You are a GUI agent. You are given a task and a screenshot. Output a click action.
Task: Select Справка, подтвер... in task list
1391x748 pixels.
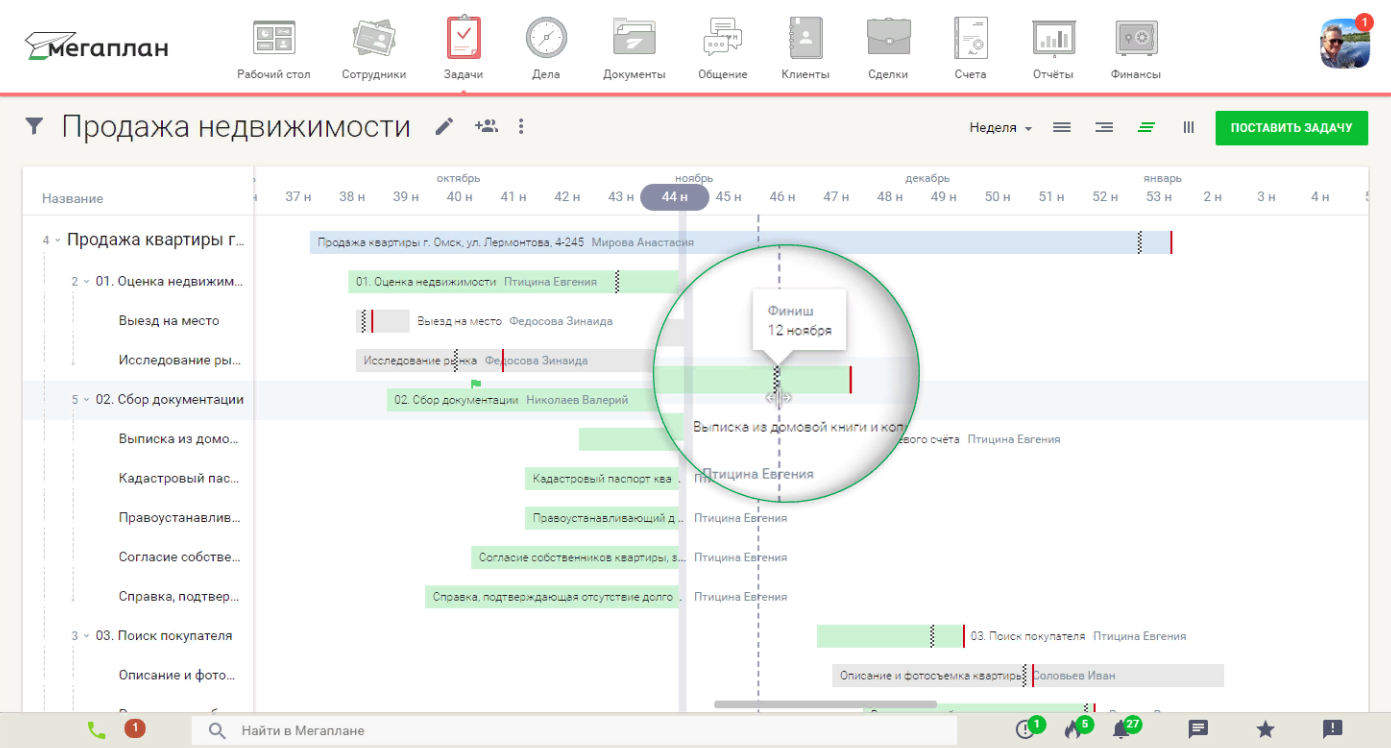coord(179,596)
